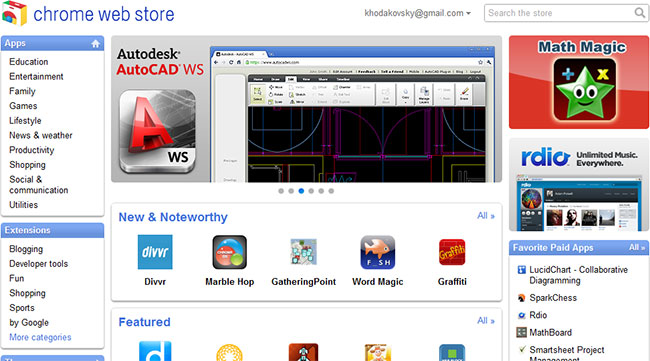
Task: Open the MathBoard link
Action: click(x=551, y=332)
